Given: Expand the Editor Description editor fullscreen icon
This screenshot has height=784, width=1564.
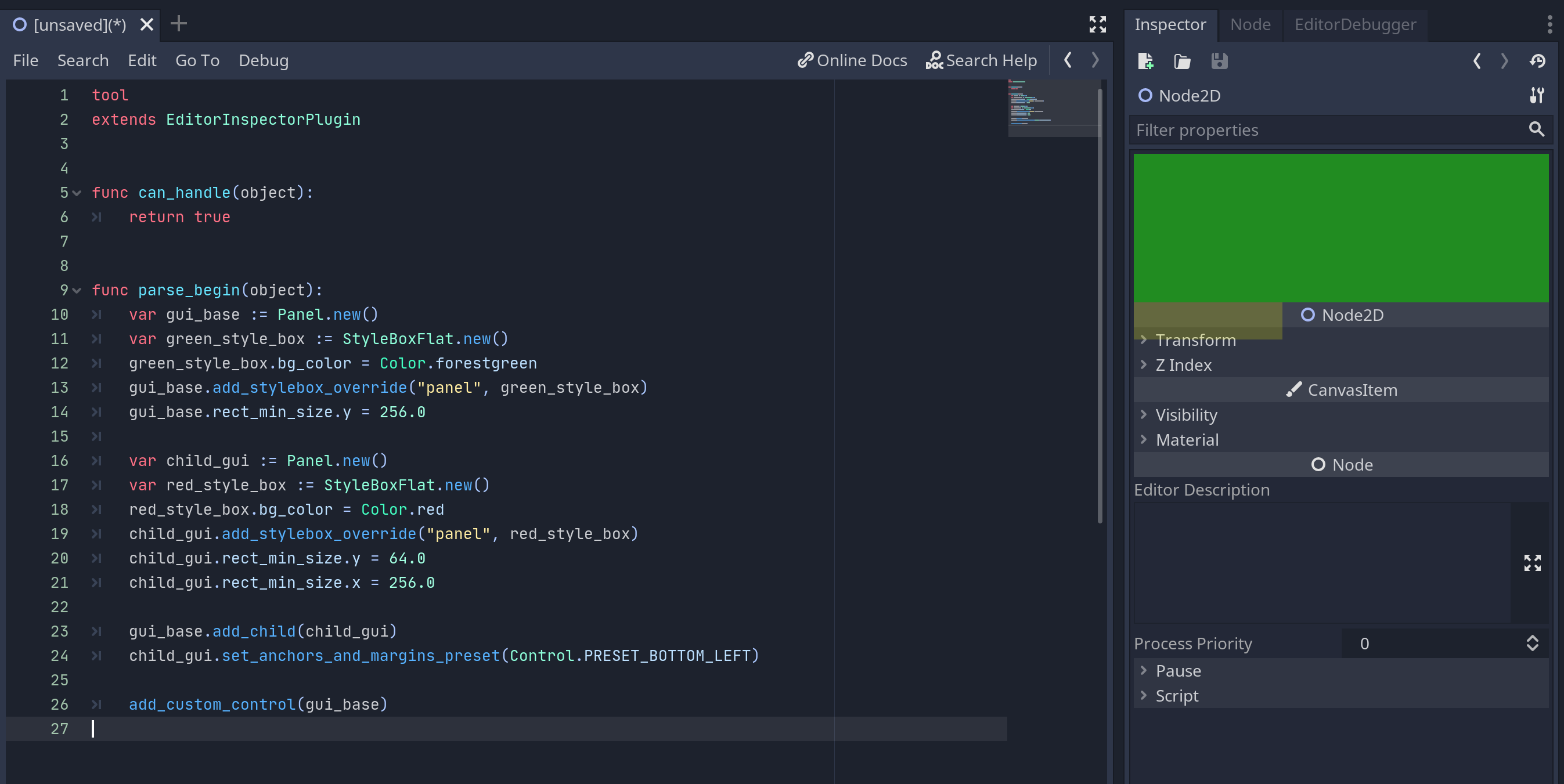Looking at the screenshot, I should pos(1533,563).
